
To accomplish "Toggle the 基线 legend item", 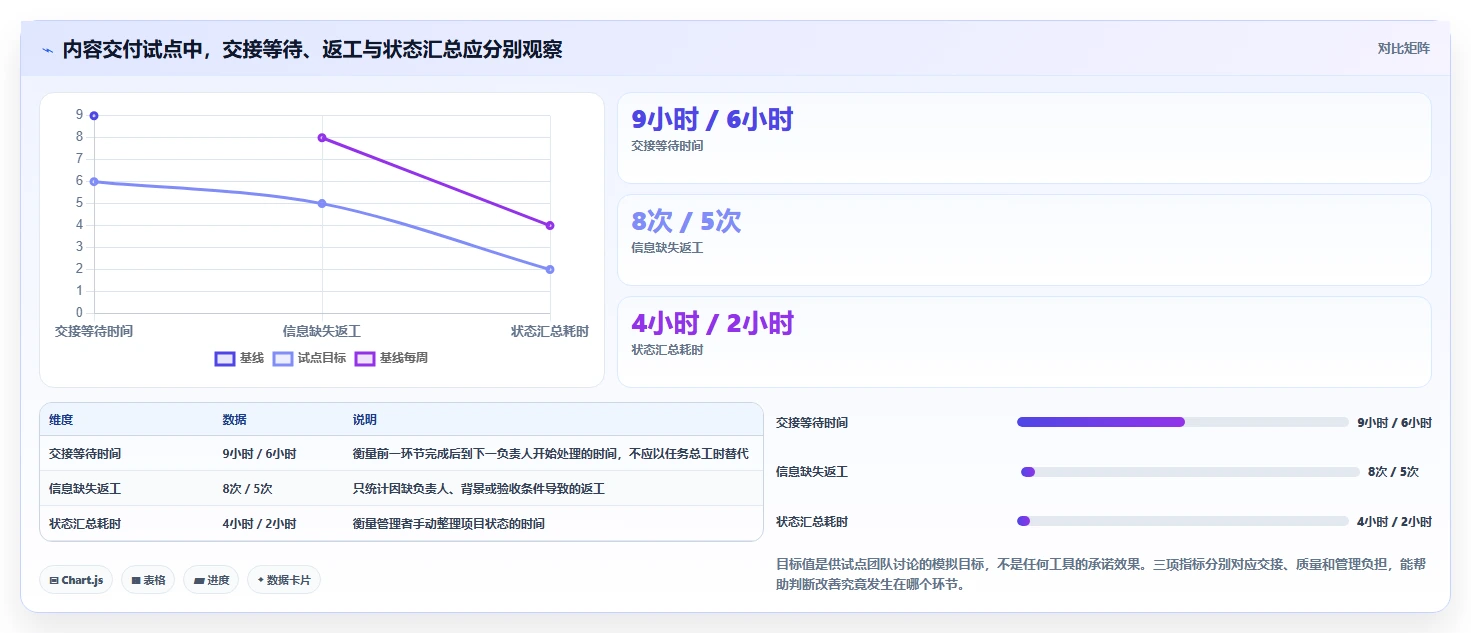I will [x=240, y=358].
